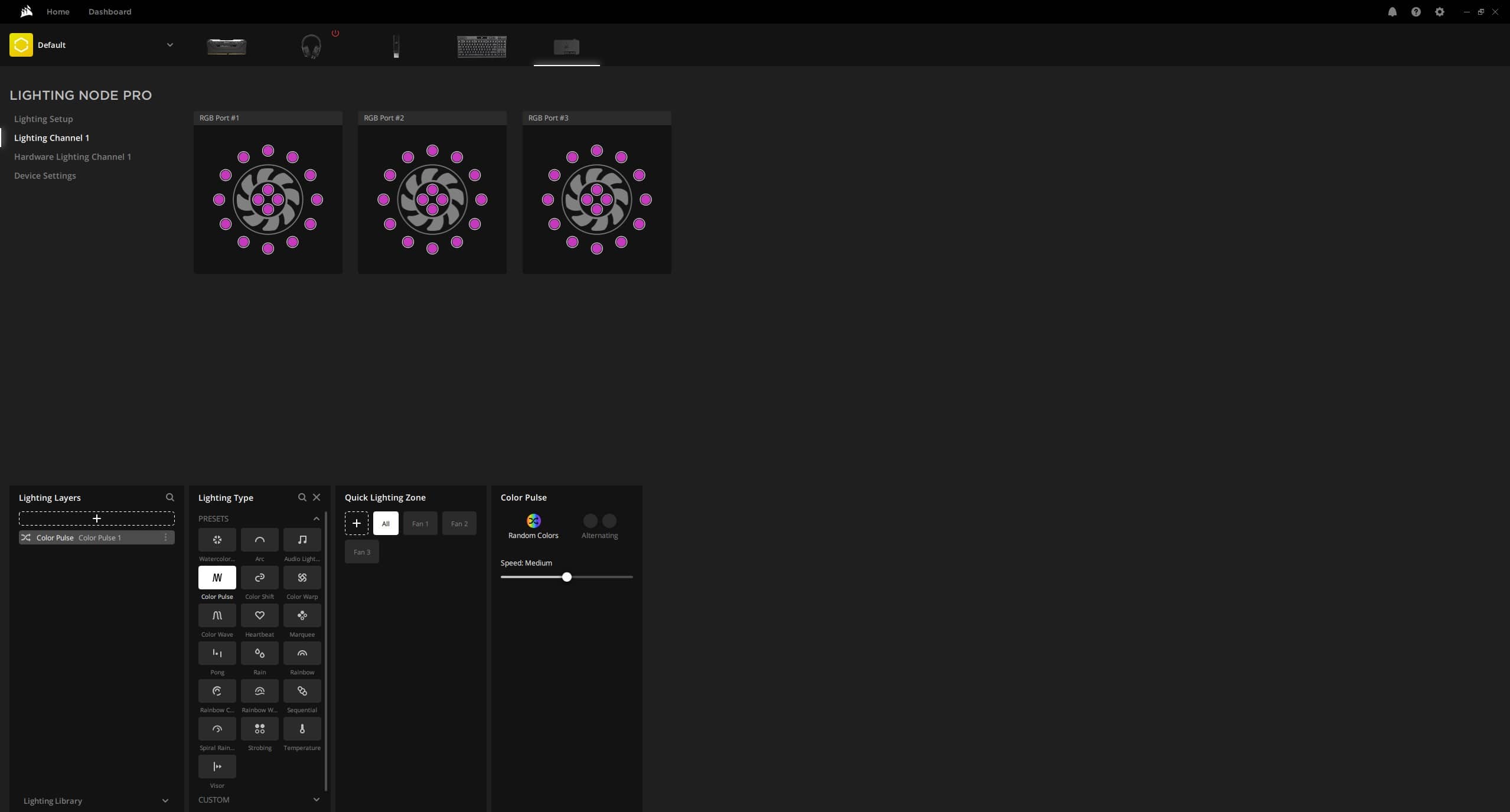Choose the Audio Lighting preset

(302, 540)
